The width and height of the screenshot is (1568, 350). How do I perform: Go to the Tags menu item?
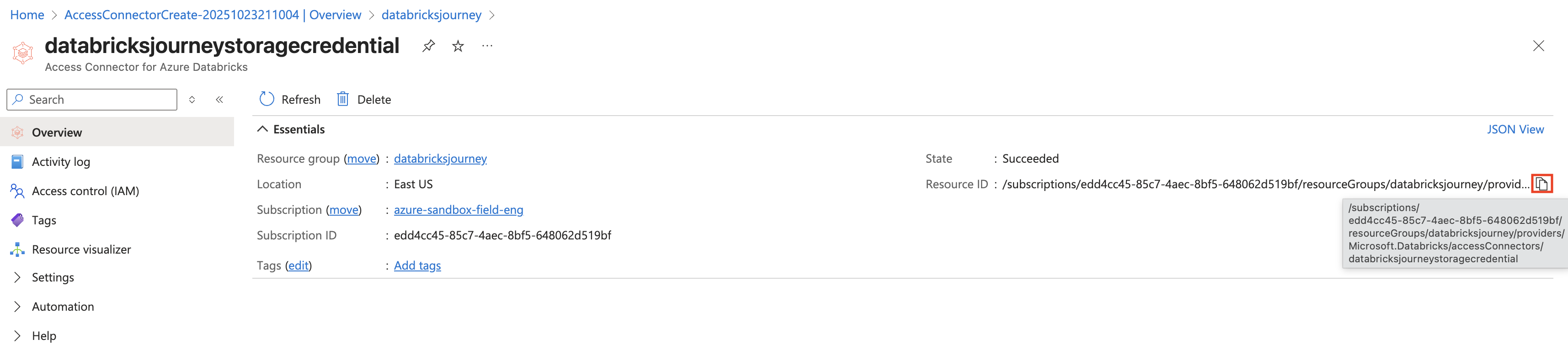pos(44,220)
